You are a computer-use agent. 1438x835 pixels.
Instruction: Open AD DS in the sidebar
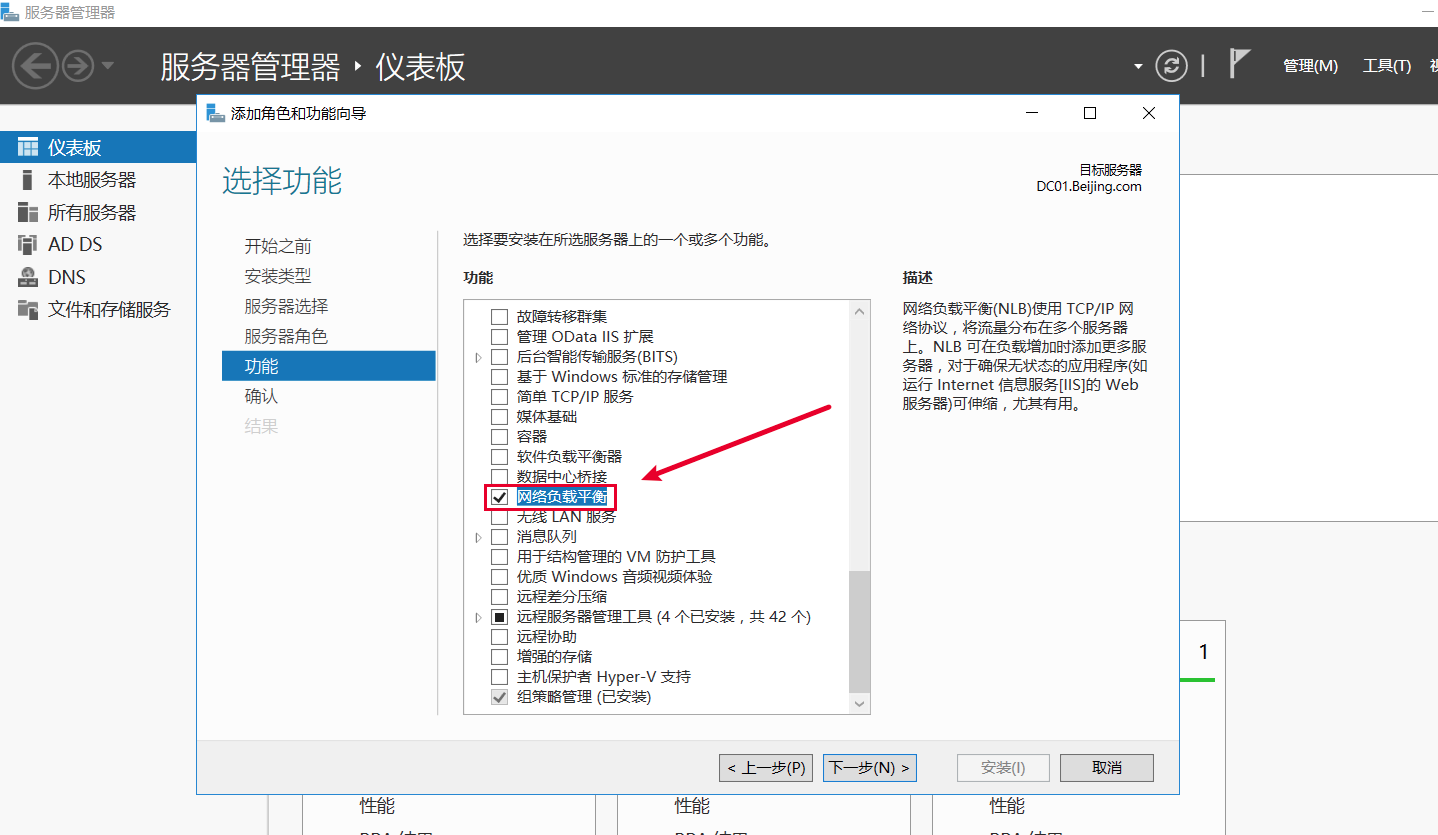(x=75, y=245)
